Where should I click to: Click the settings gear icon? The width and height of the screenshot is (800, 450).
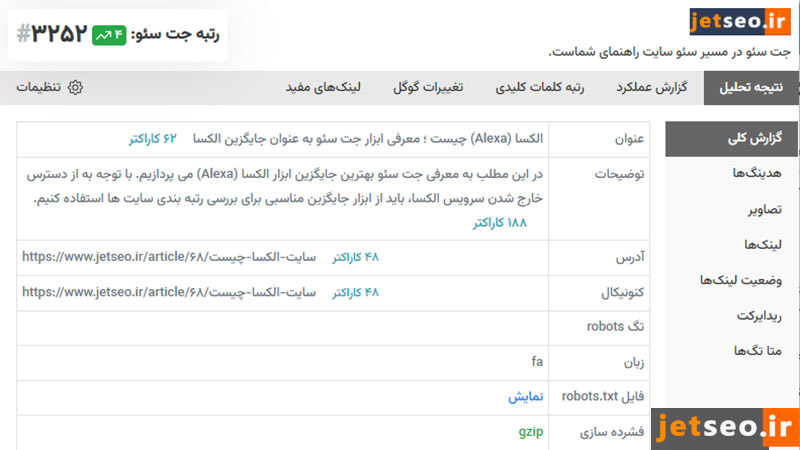(75, 87)
